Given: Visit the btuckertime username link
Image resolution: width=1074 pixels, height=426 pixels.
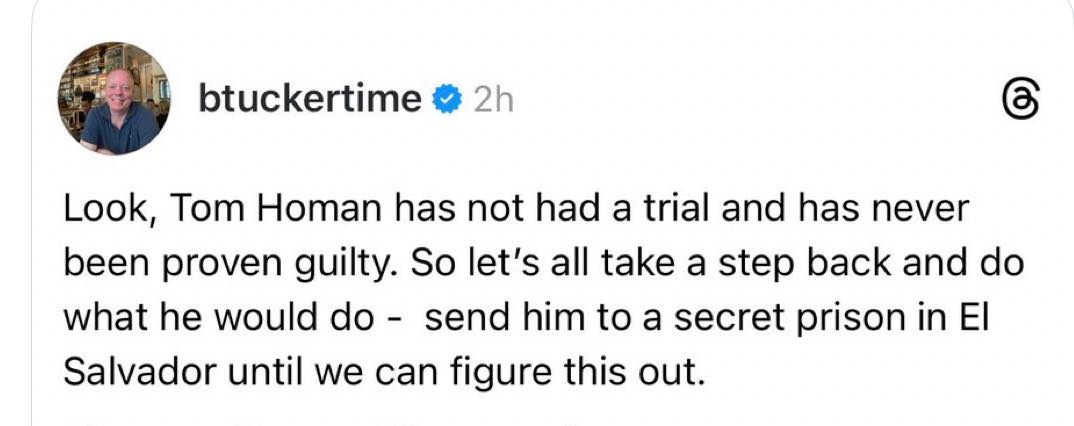Looking at the screenshot, I should [309, 99].
